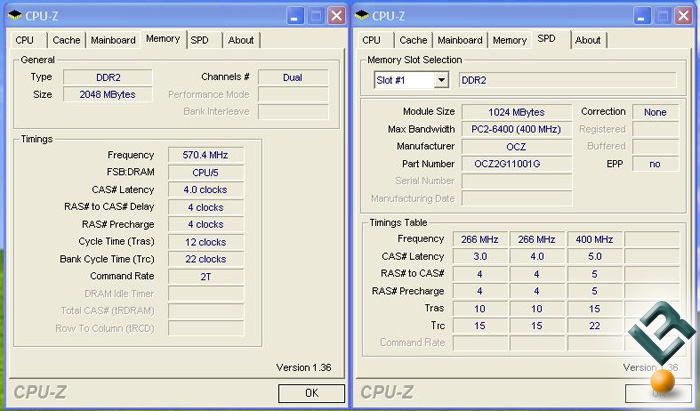Close the left CPU-Z window

coord(337,17)
